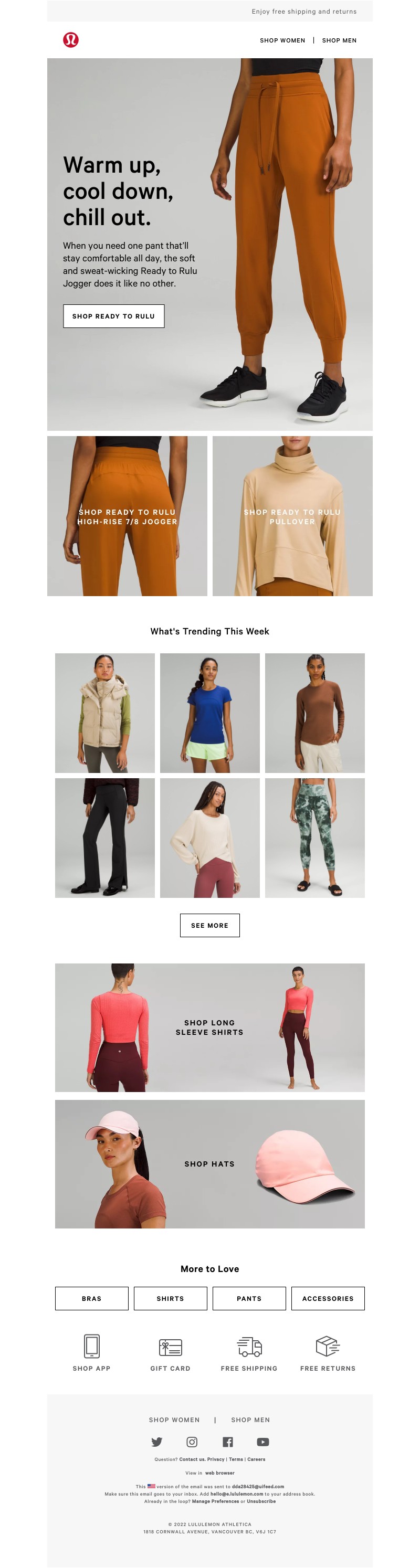Viewport: 420px width, 1568px height.
Task: Click the Shop Hats banner
Action: [210, 1163]
